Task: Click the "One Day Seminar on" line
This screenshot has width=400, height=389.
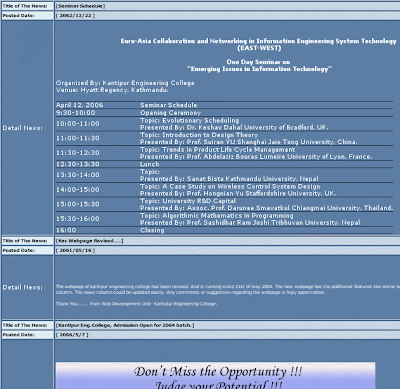Action: tap(258, 62)
